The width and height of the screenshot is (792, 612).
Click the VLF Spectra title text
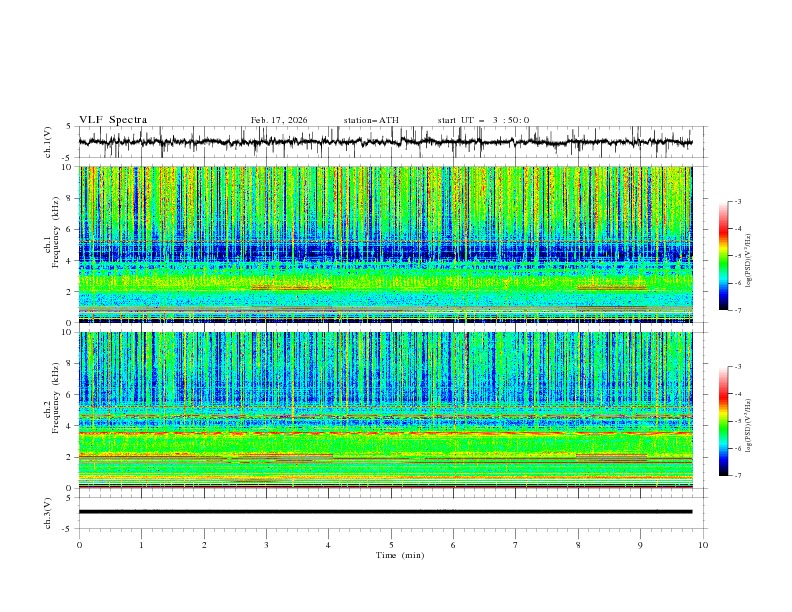click(113, 120)
